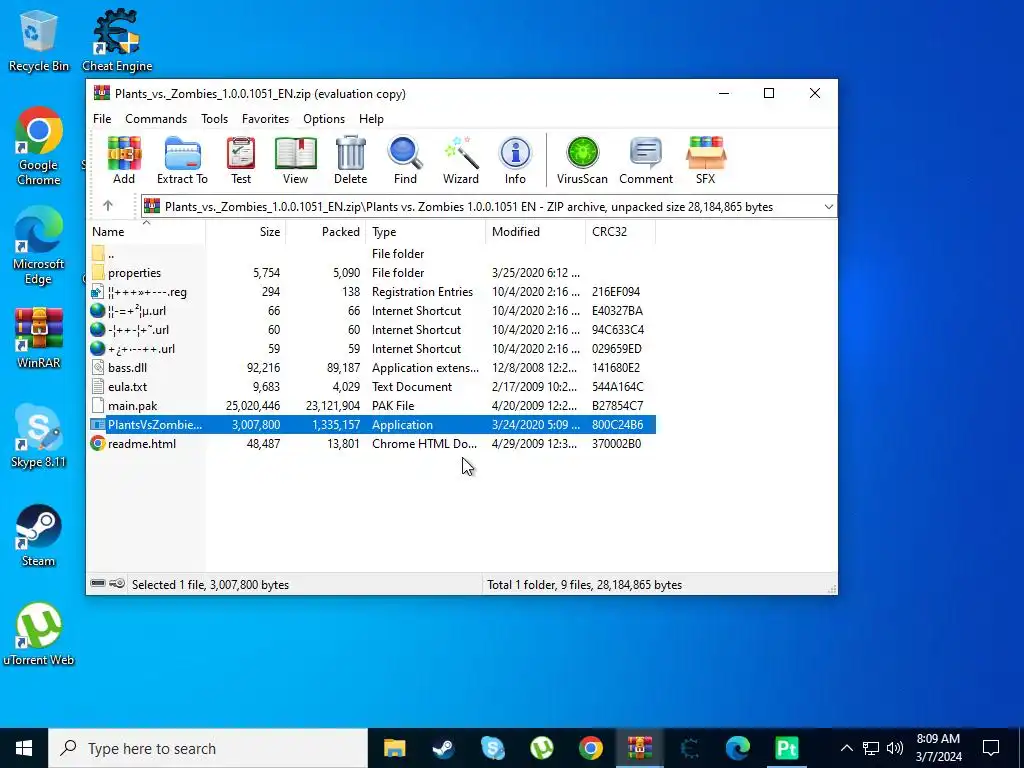The width and height of the screenshot is (1024, 768).
Task: Open the Help menu
Action: pos(371,119)
